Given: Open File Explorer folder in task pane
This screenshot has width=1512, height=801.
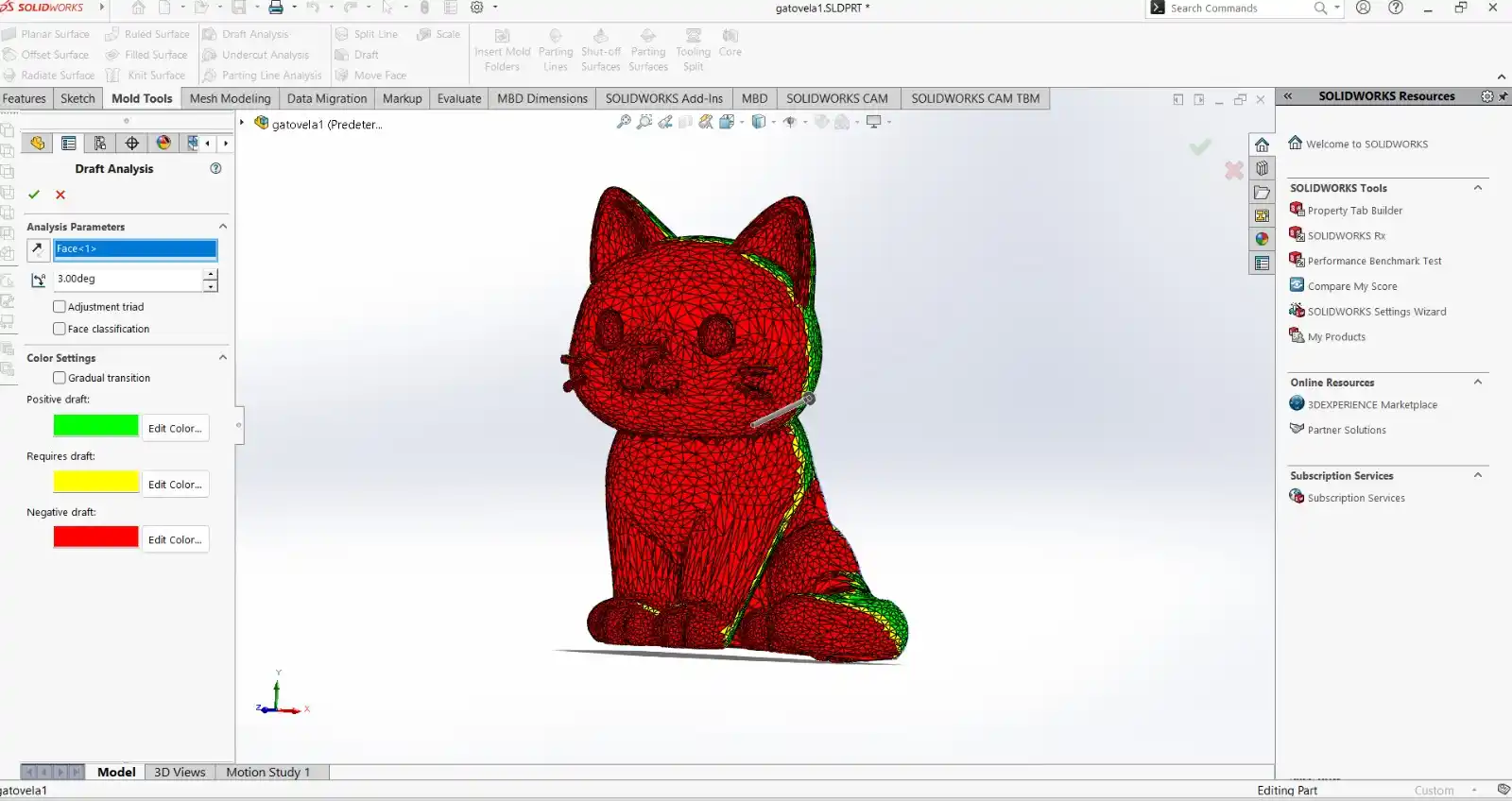Looking at the screenshot, I should point(1263,192).
